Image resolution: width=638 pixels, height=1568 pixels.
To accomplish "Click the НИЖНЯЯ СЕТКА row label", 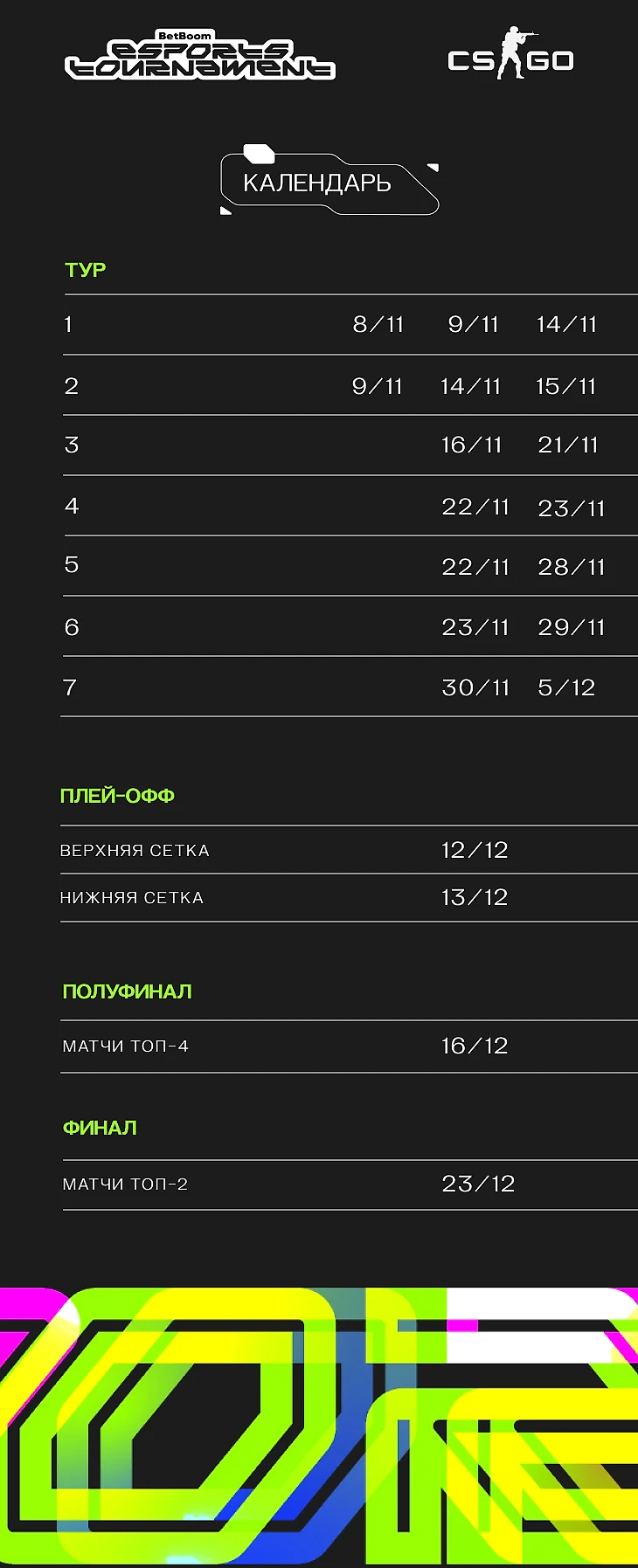I will point(132,898).
